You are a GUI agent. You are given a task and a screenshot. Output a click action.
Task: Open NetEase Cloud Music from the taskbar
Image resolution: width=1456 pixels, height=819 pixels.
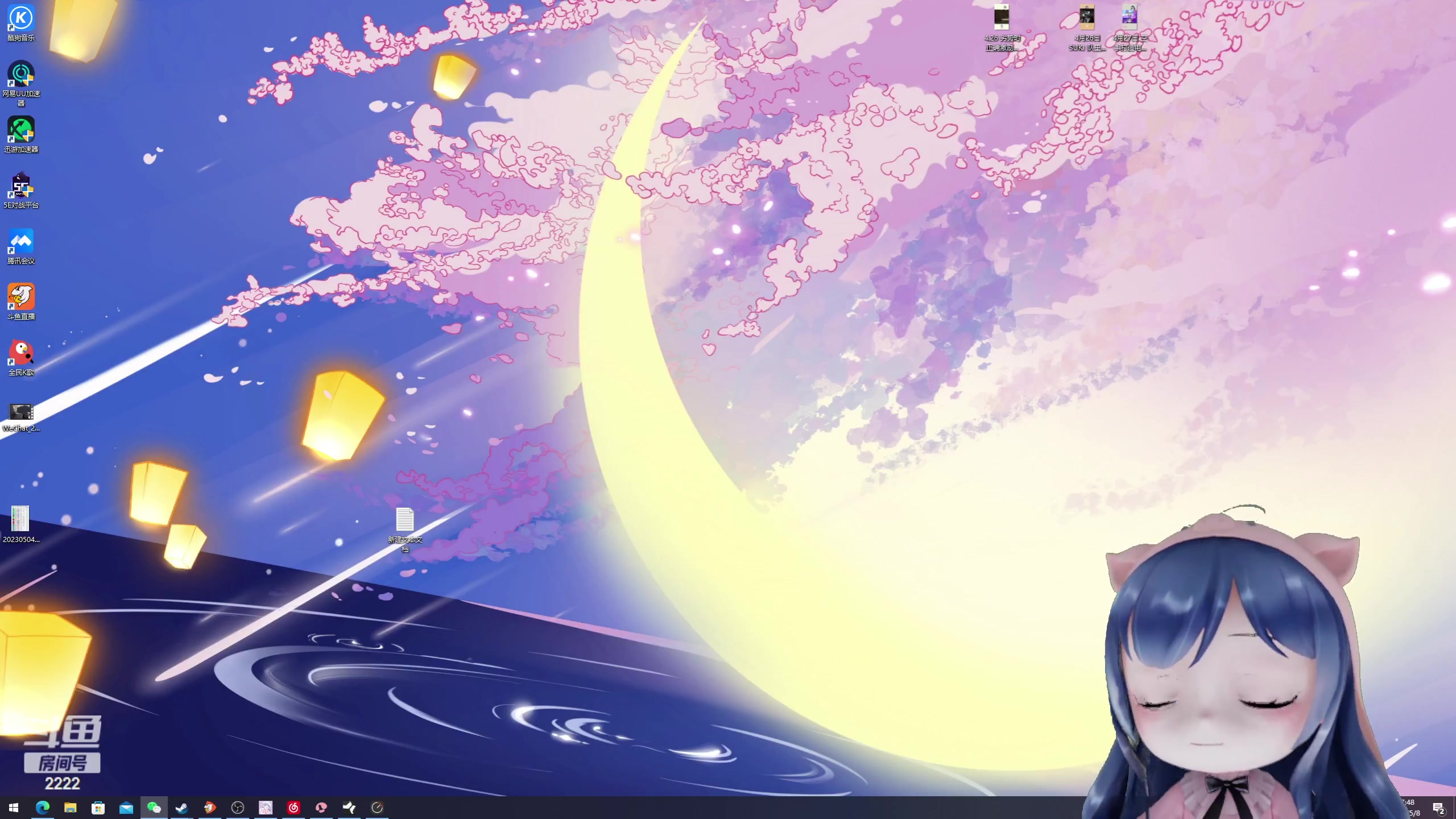coord(293,808)
